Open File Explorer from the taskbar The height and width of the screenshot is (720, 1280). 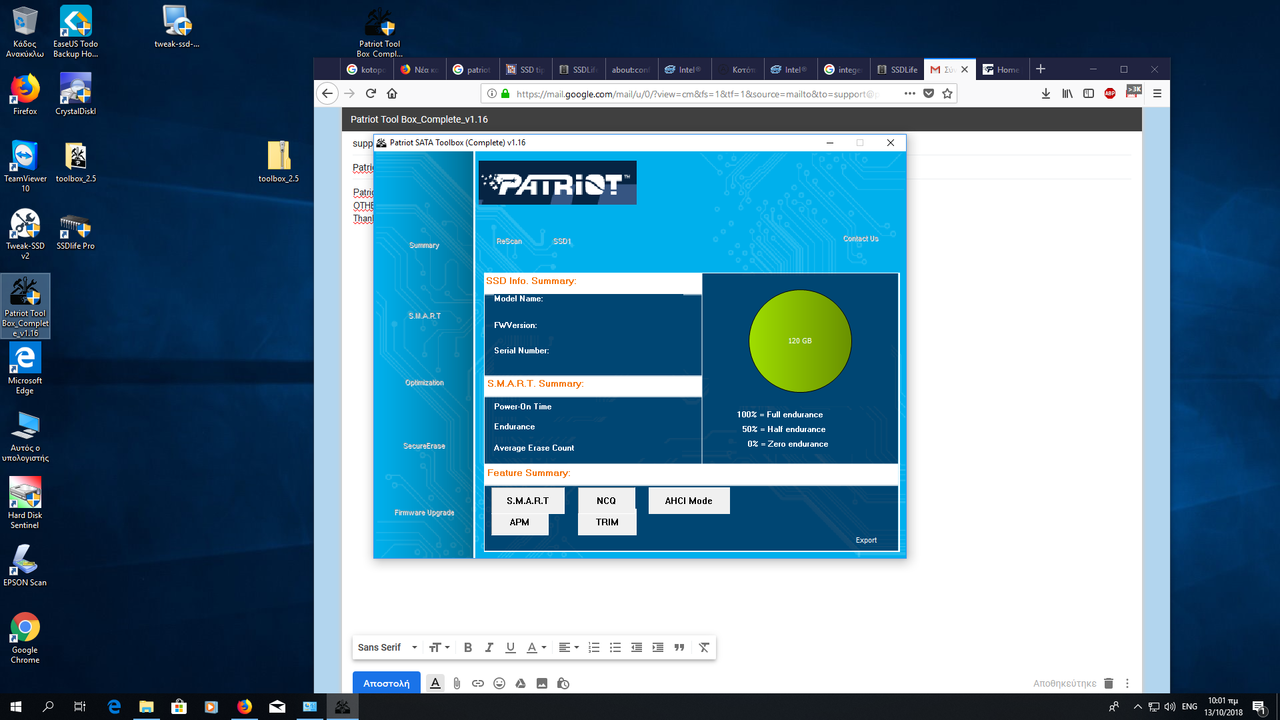(x=146, y=707)
